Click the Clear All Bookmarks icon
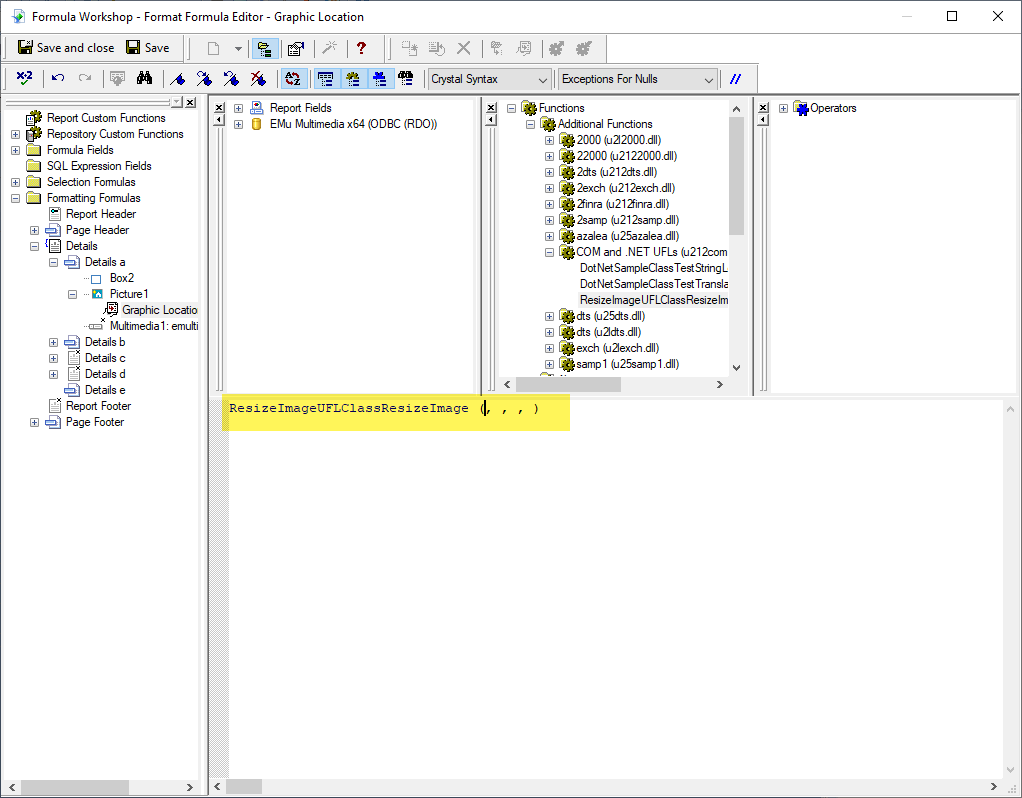The width and height of the screenshot is (1022, 798). (x=258, y=78)
